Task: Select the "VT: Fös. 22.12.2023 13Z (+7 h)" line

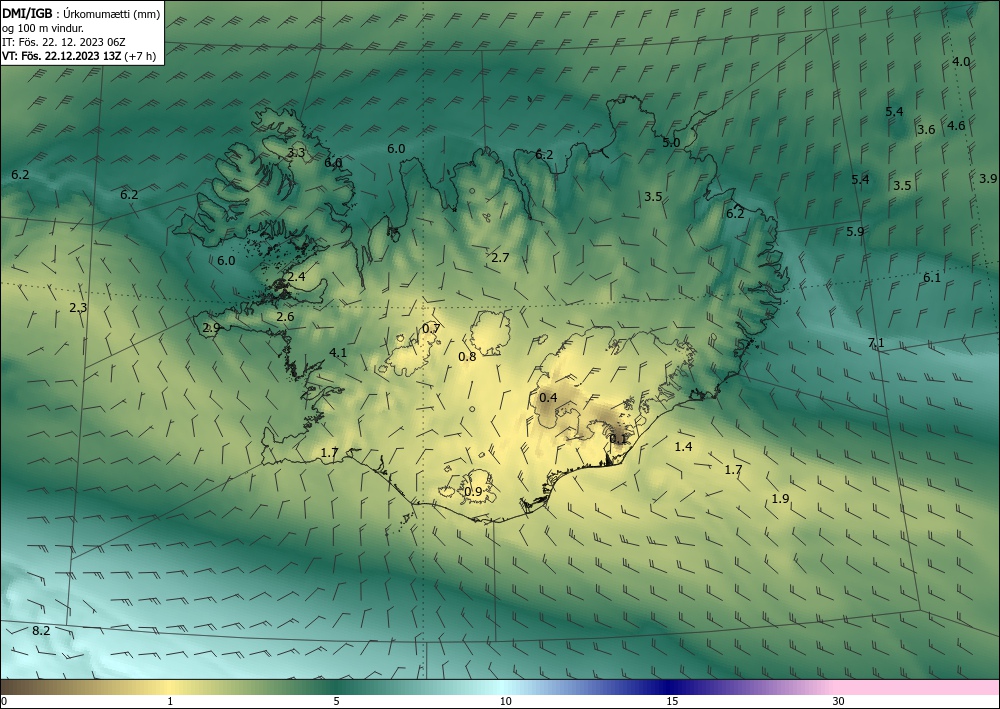Action: click(78, 56)
